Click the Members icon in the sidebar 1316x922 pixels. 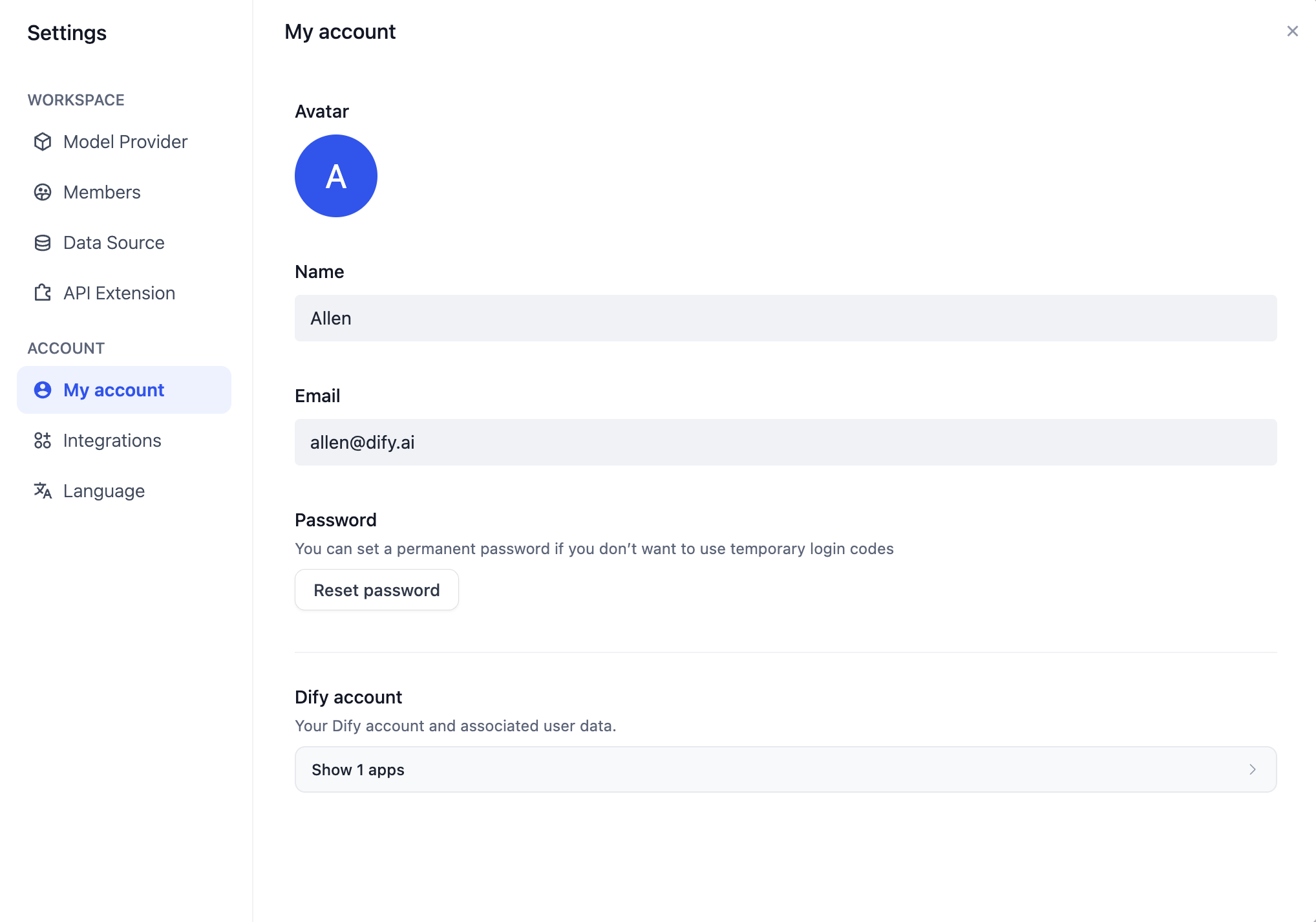coord(43,192)
